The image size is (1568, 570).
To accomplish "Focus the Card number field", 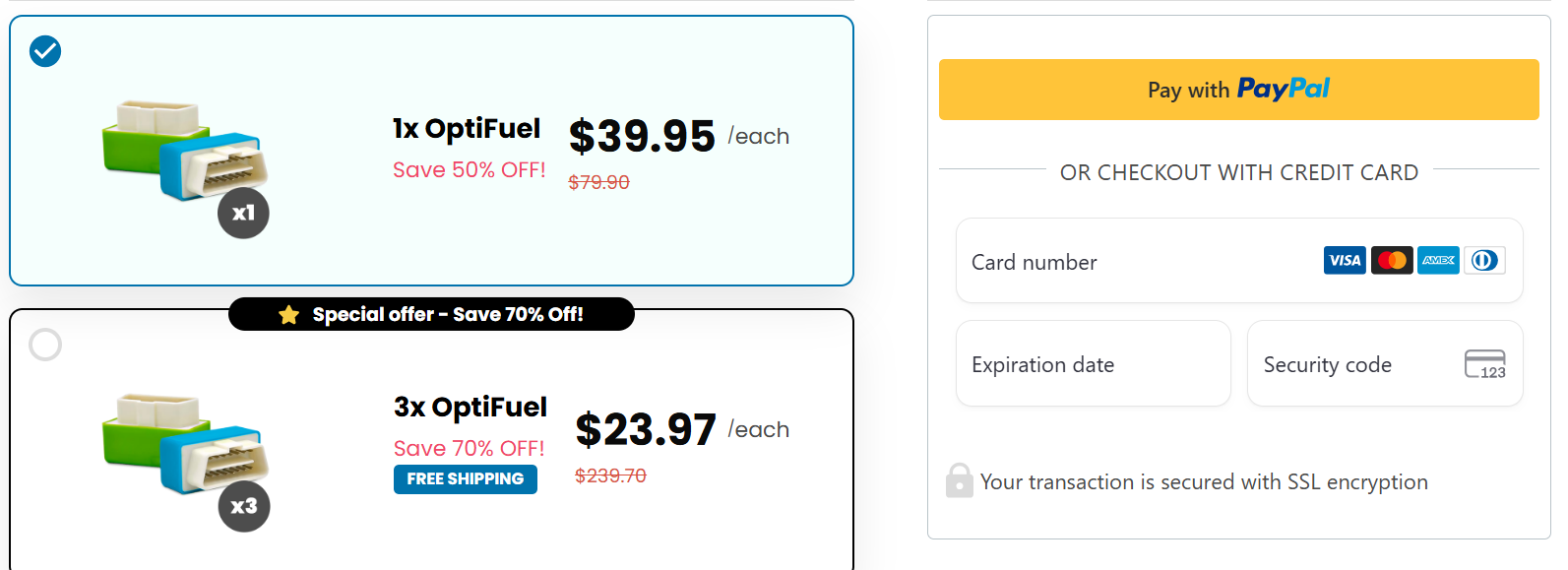I will point(1132,262).
